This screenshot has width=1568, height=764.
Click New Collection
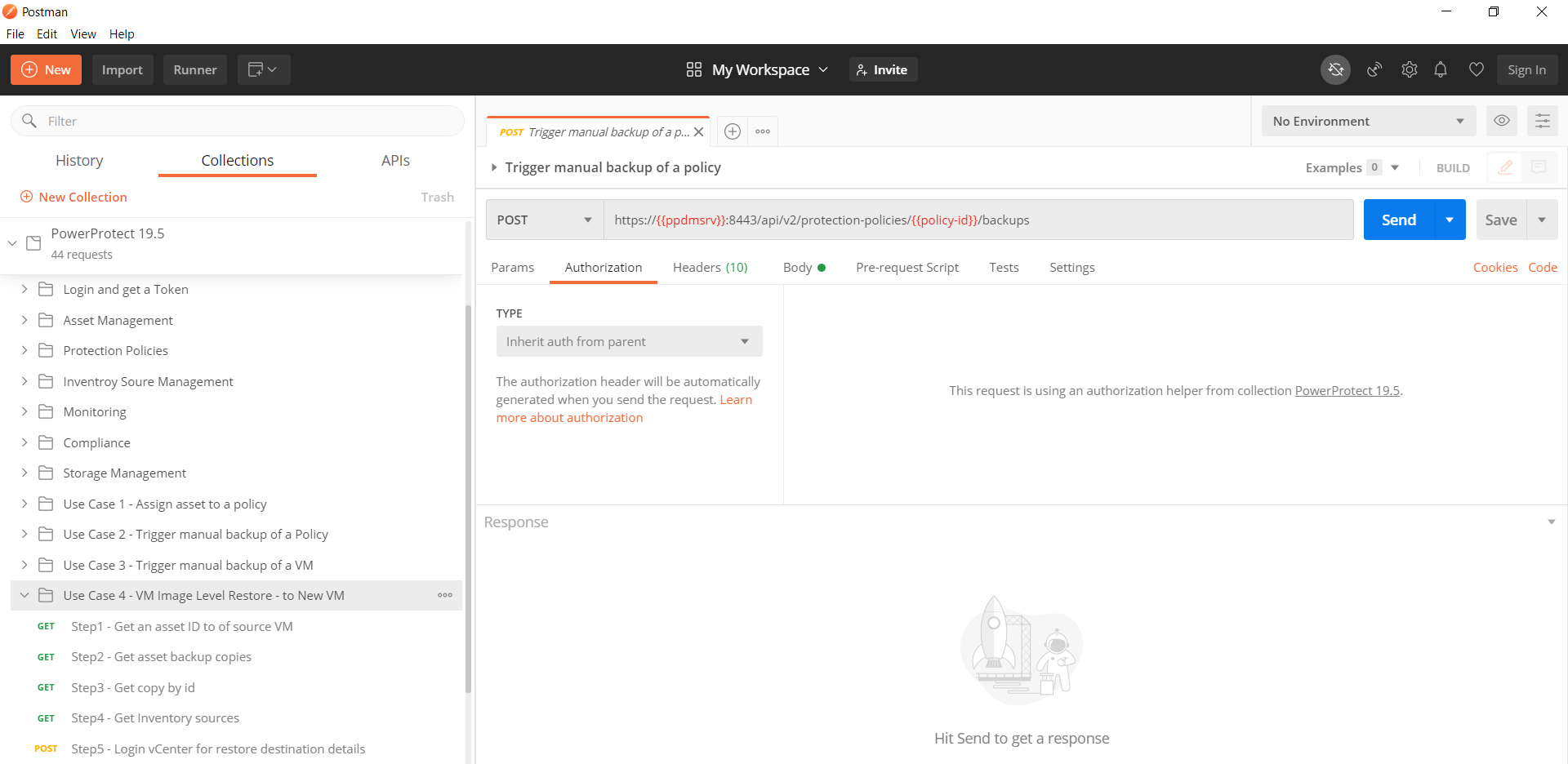73,197
